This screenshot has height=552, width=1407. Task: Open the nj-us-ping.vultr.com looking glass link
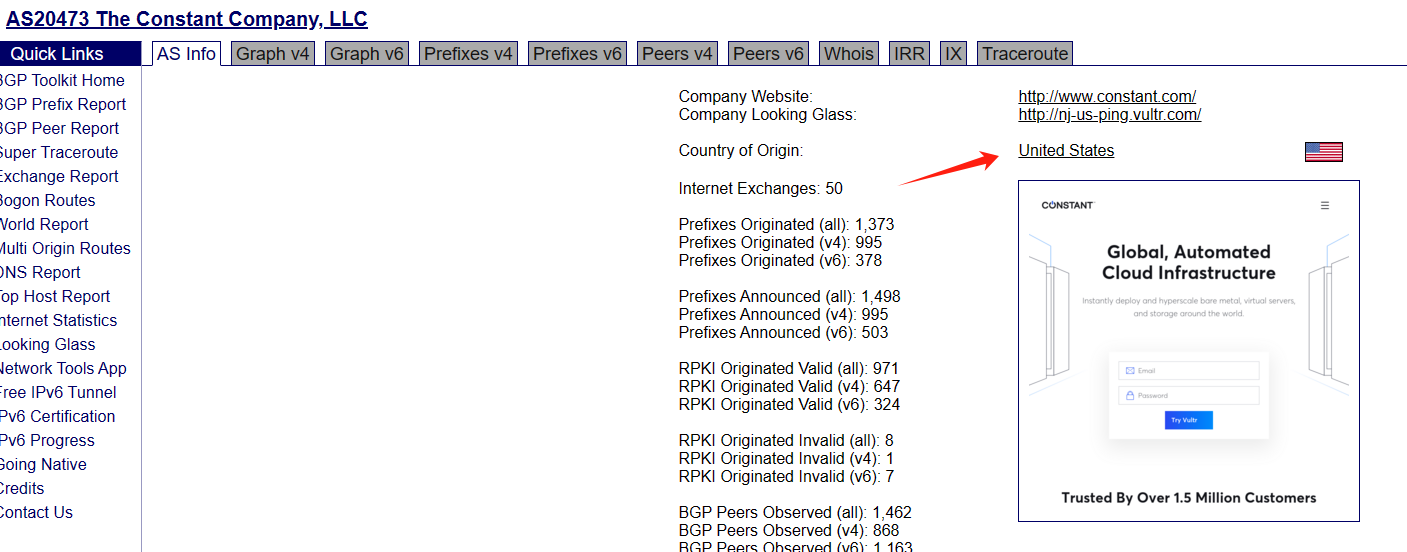[1109, 115]
